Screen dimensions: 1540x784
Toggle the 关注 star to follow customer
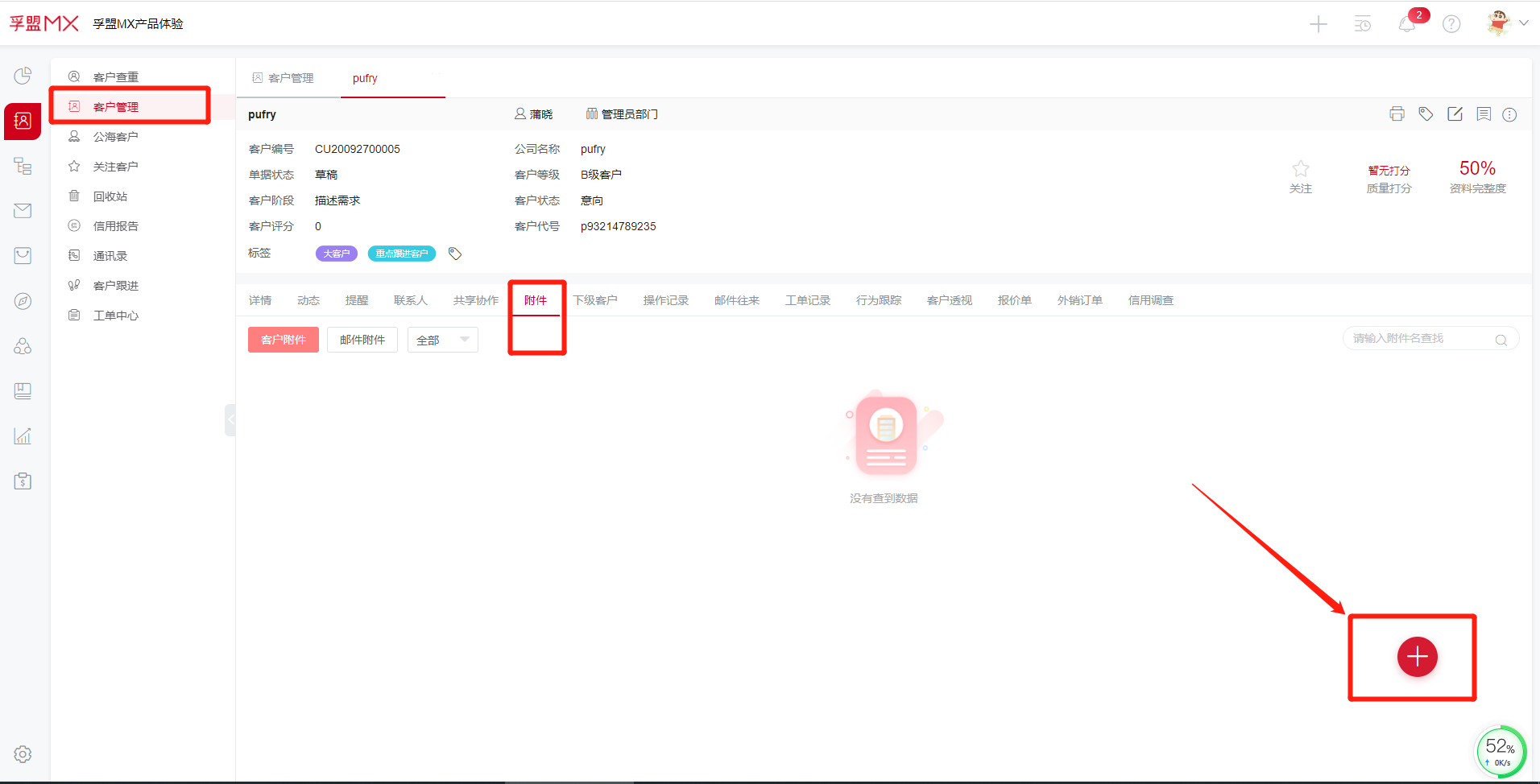(1300, 170)
